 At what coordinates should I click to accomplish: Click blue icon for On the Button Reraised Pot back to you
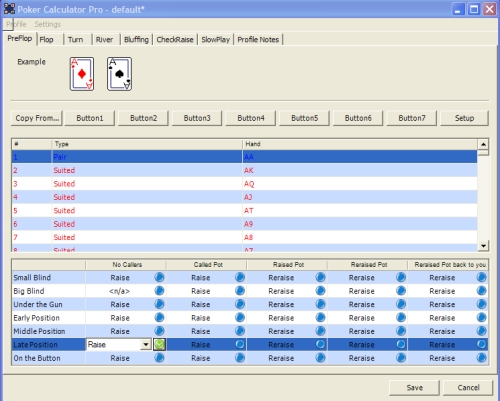pyautogui.click(x=481, y=358)
